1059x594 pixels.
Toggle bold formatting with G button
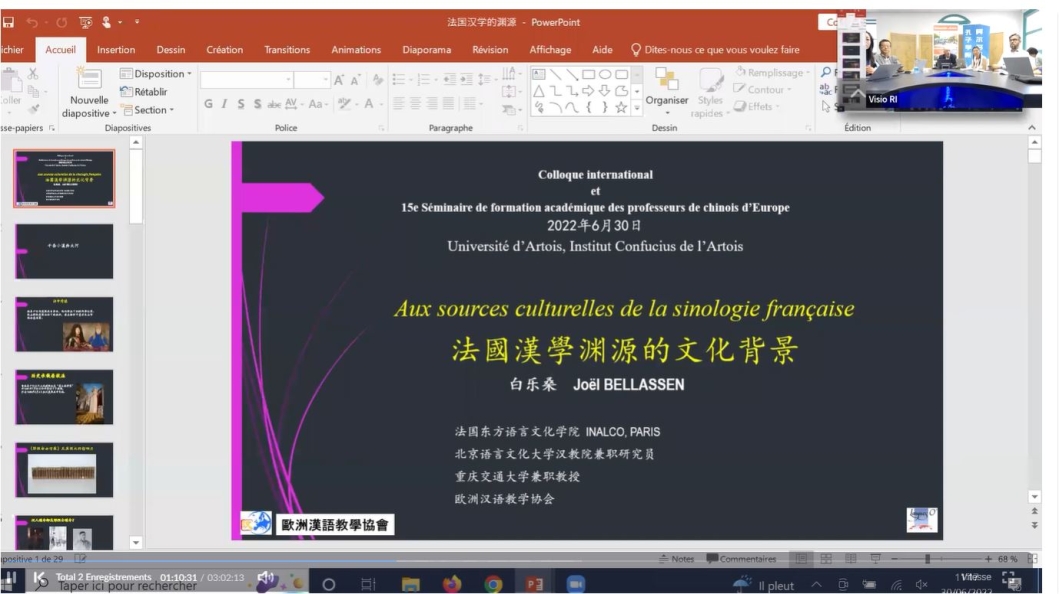(208, 104)
